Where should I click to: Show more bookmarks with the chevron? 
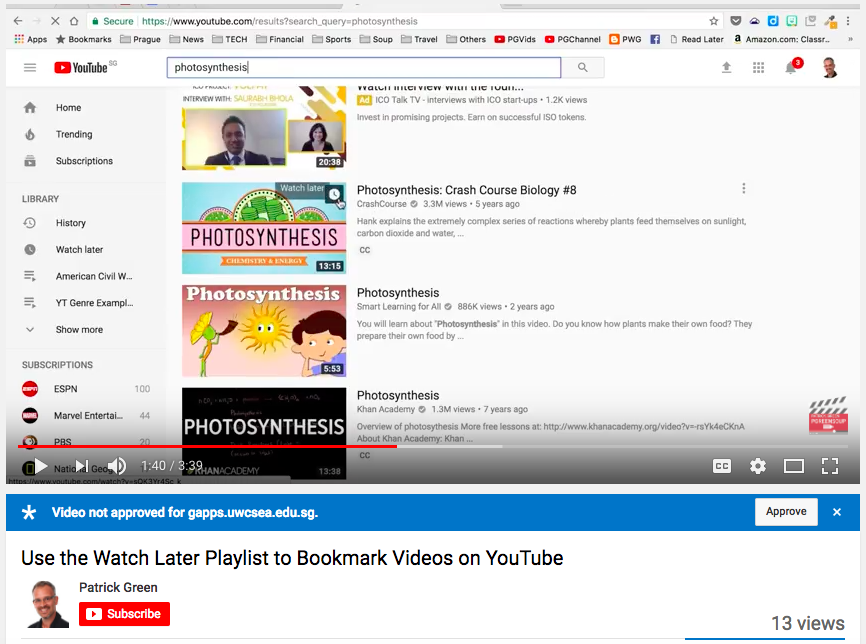pos(850,39)
